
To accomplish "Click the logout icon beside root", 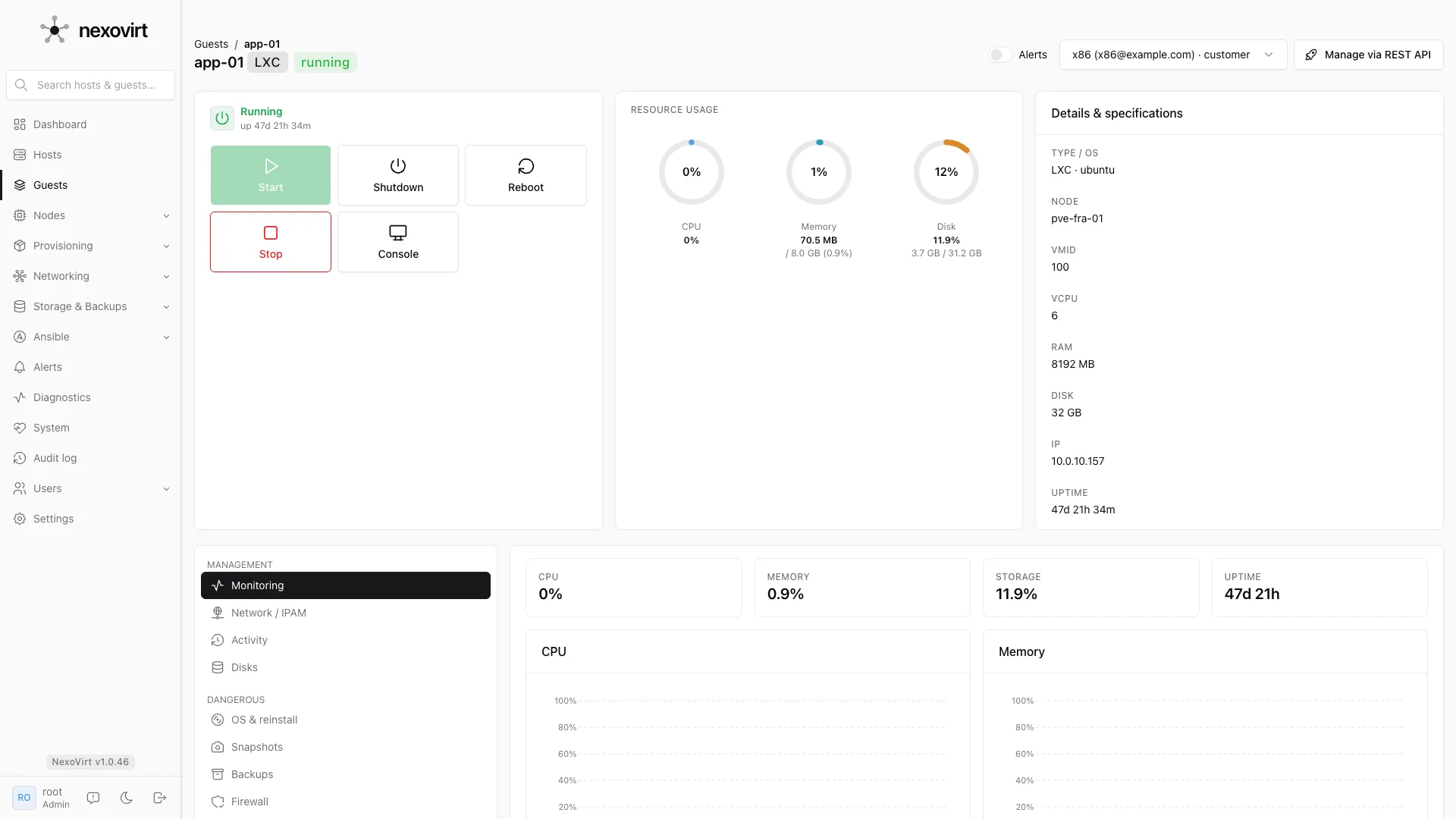I will tap(159, 798).
